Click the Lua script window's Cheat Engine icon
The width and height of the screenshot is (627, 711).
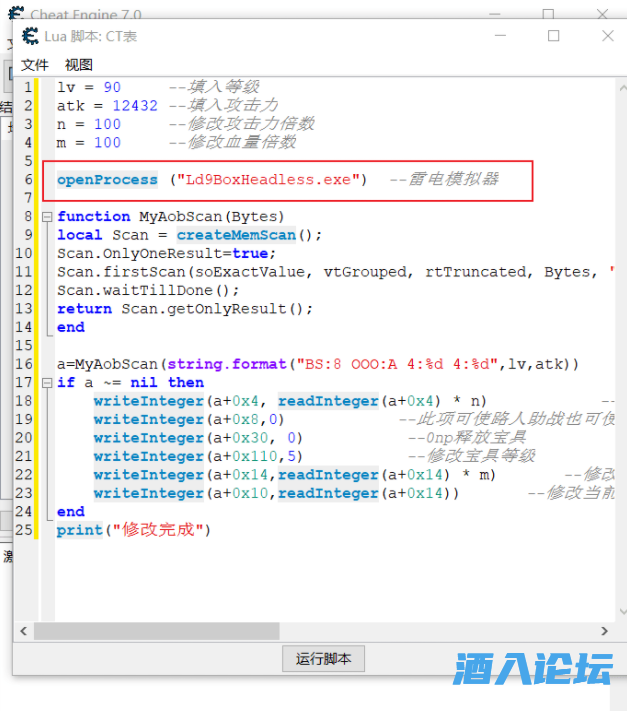[x=30, y=36]
